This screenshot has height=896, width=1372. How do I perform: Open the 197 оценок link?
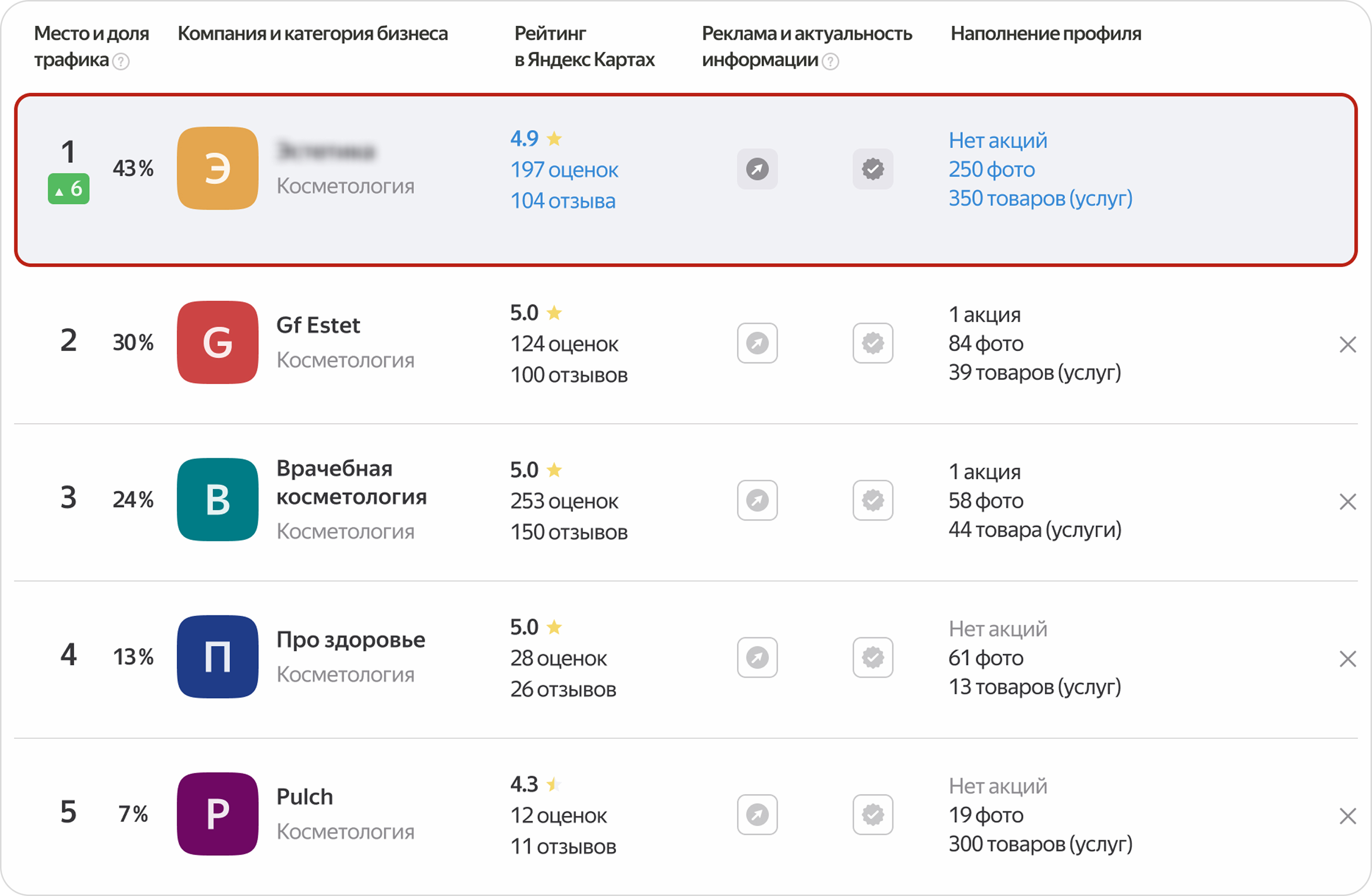point(564,170)
